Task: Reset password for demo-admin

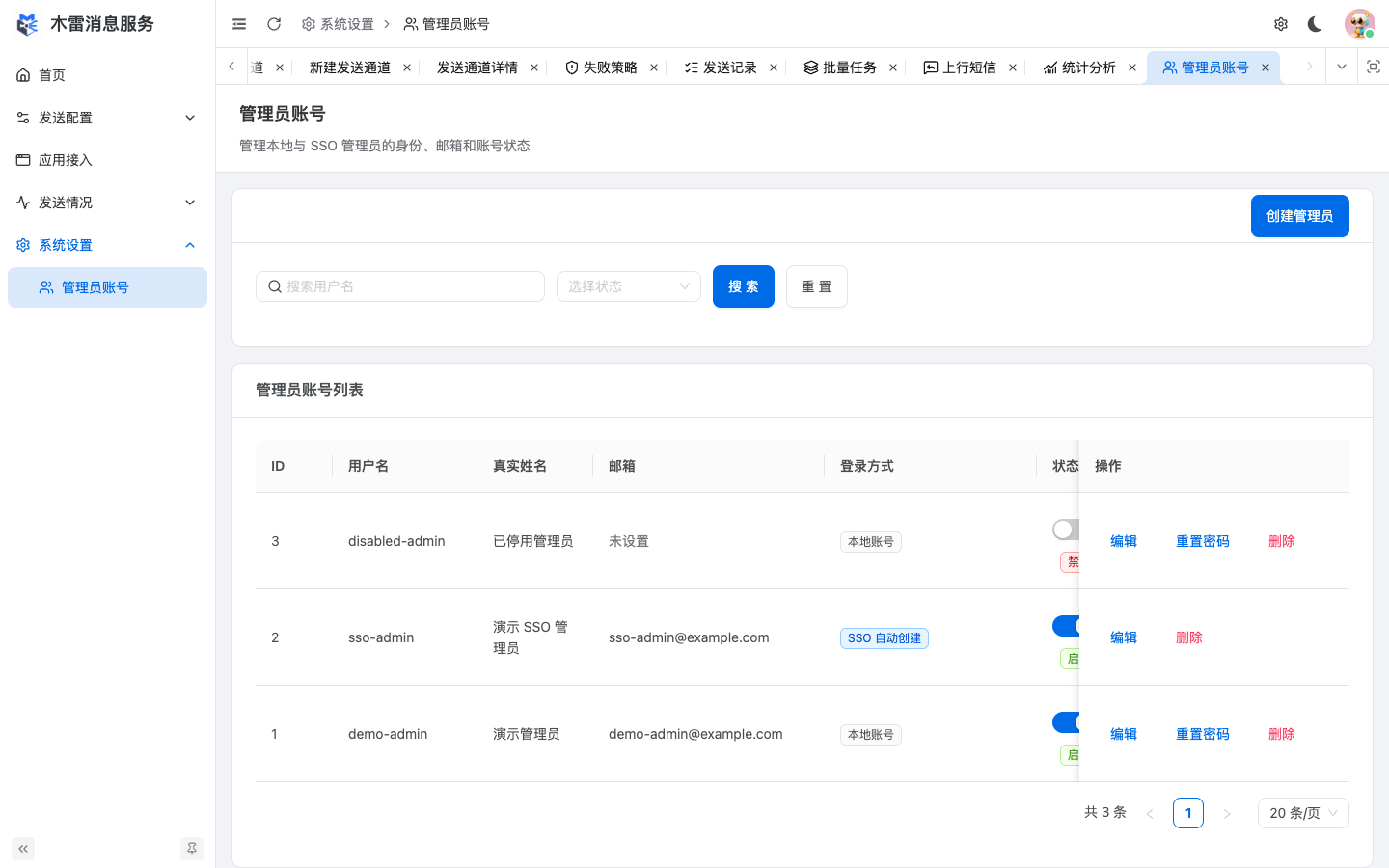Action: (x=1203, y=734)
